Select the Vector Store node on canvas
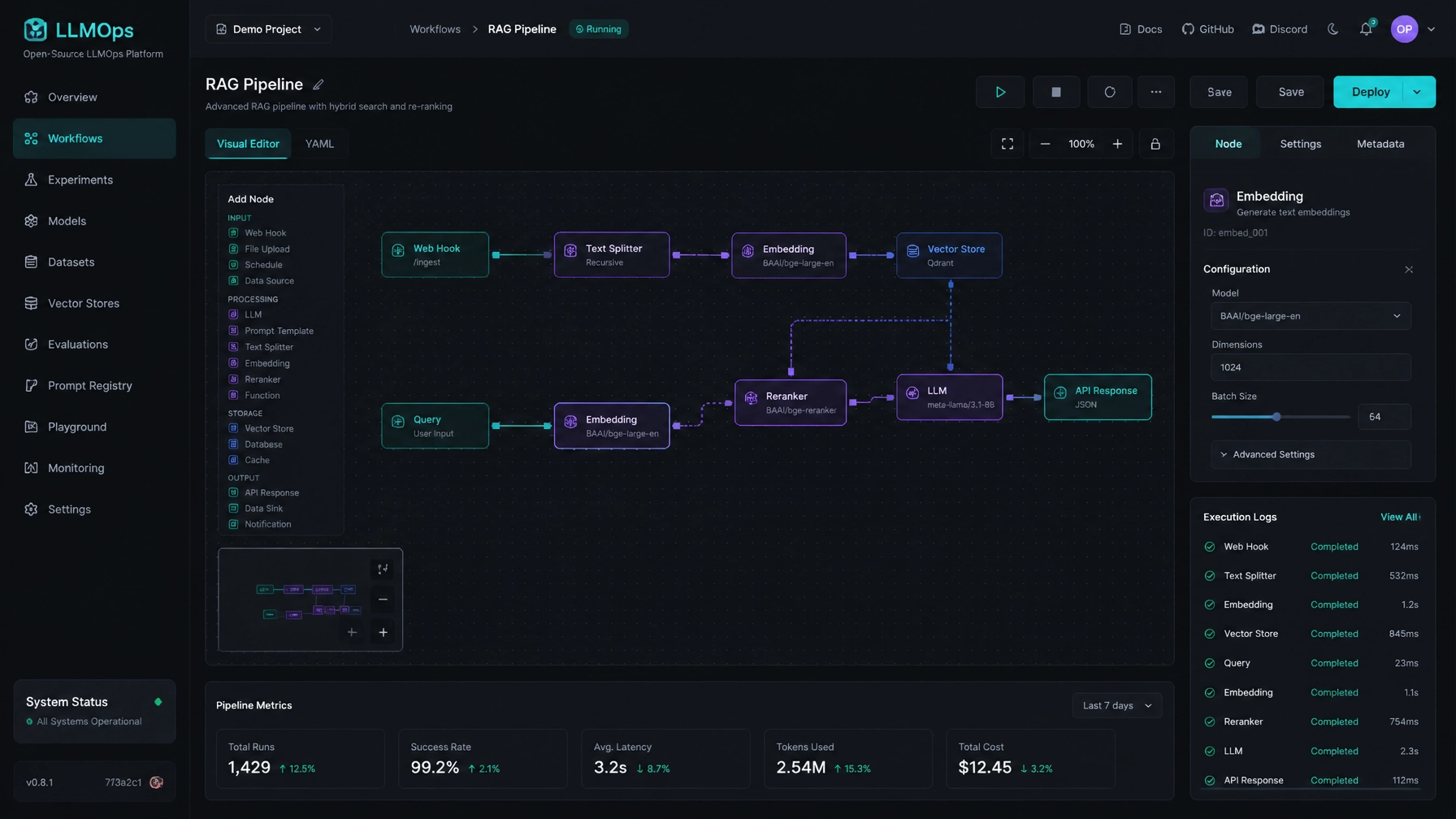Image resolution: width=1456 pixels, height=819 pixels. pos(949,255)
